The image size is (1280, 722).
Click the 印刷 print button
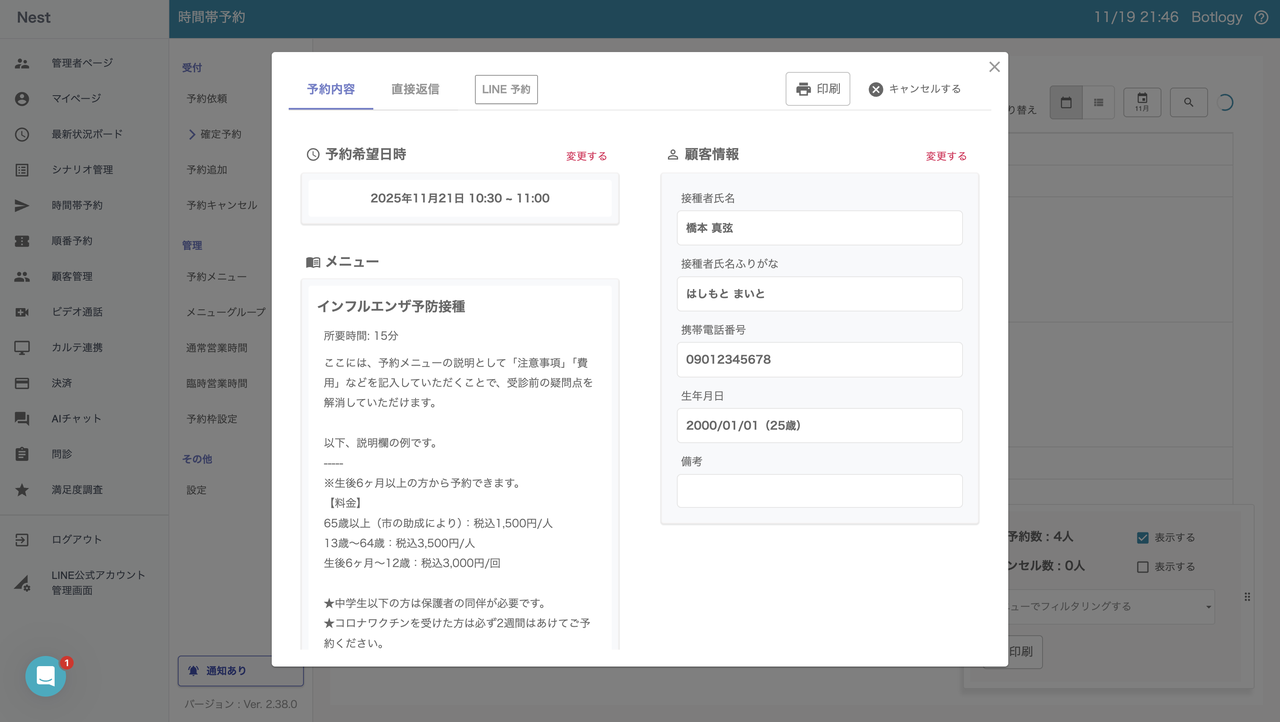pos(817,88)
